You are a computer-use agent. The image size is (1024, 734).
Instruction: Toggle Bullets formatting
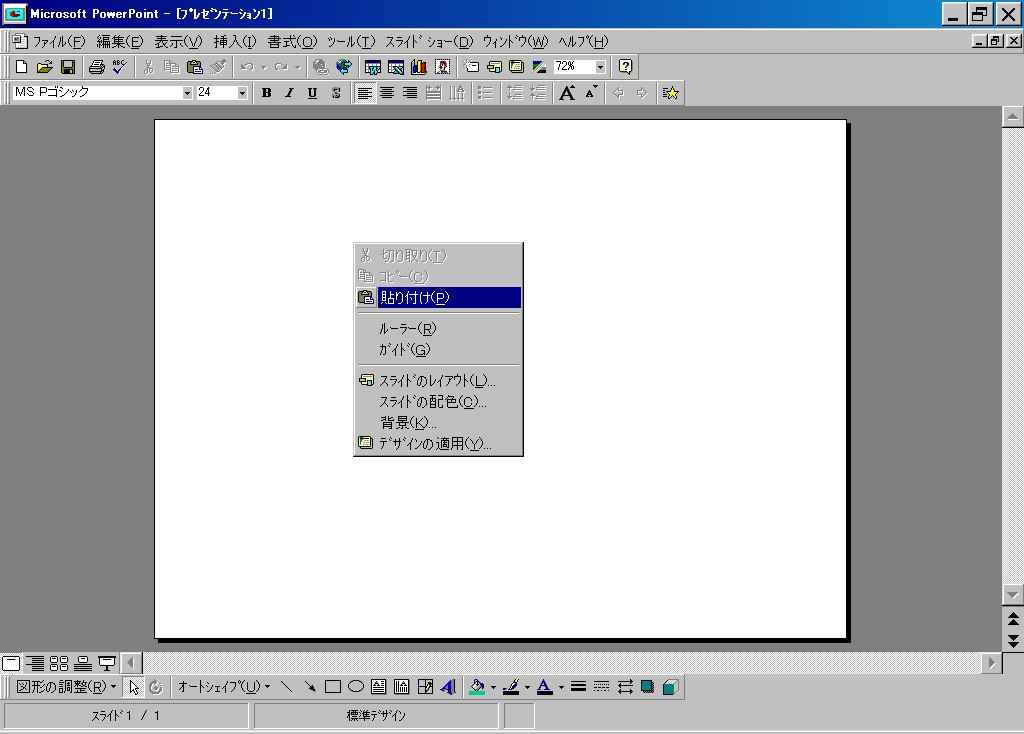coord(485,93)
